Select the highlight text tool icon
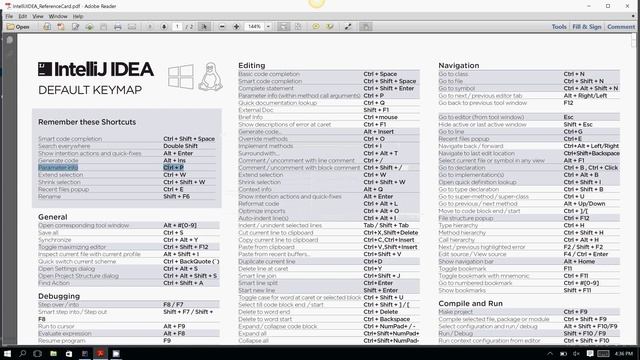The width and height of the screenshot is (640, 360). coord(330,27)
